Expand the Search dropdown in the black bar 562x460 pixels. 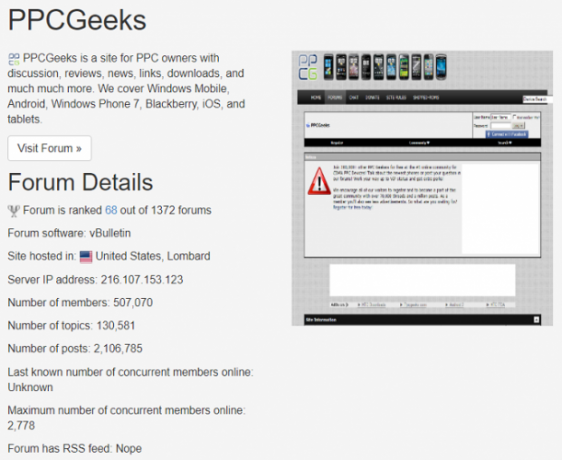pos(505,143)
